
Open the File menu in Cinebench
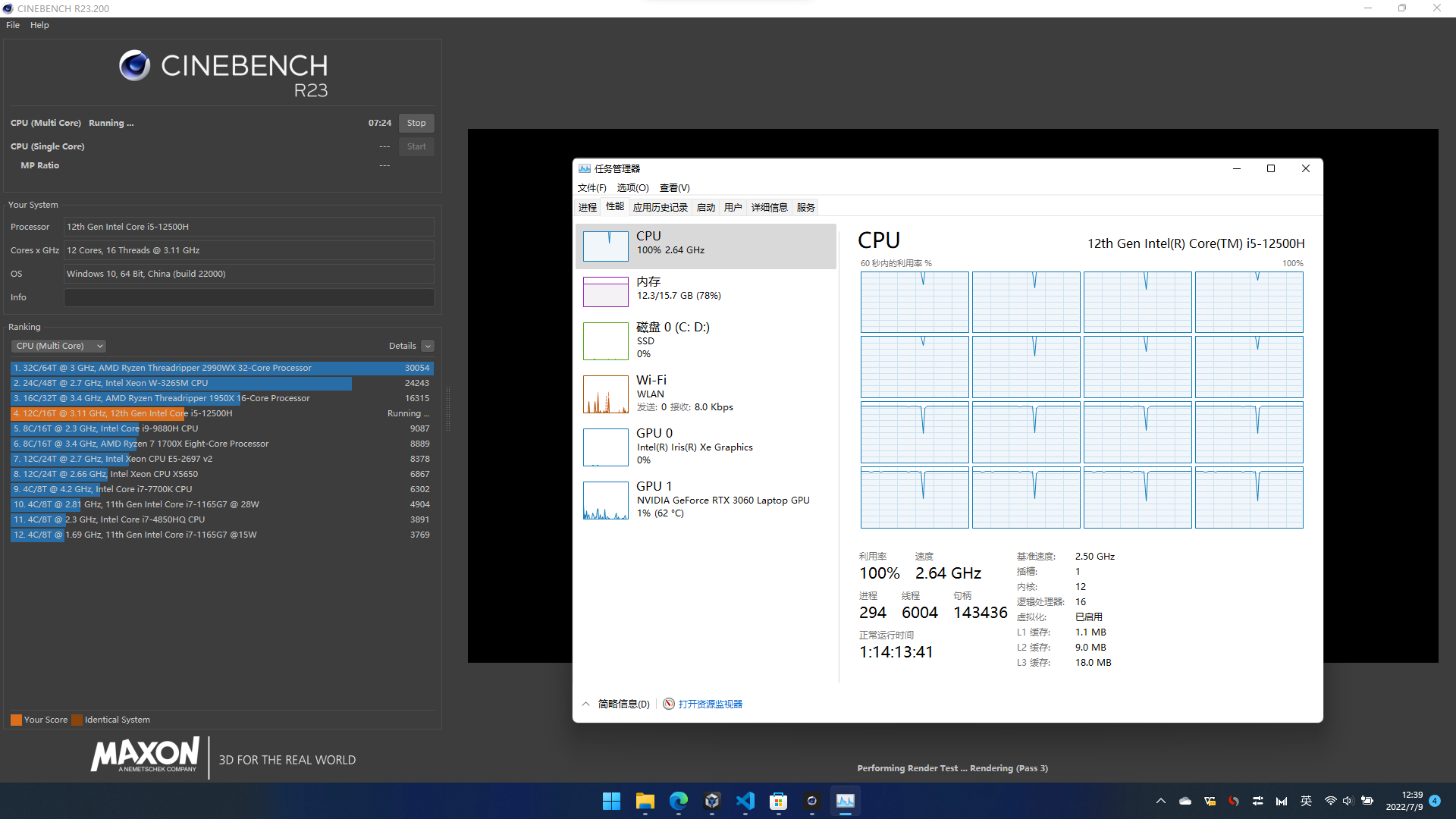pyautogui.click(x=13, y=25)
